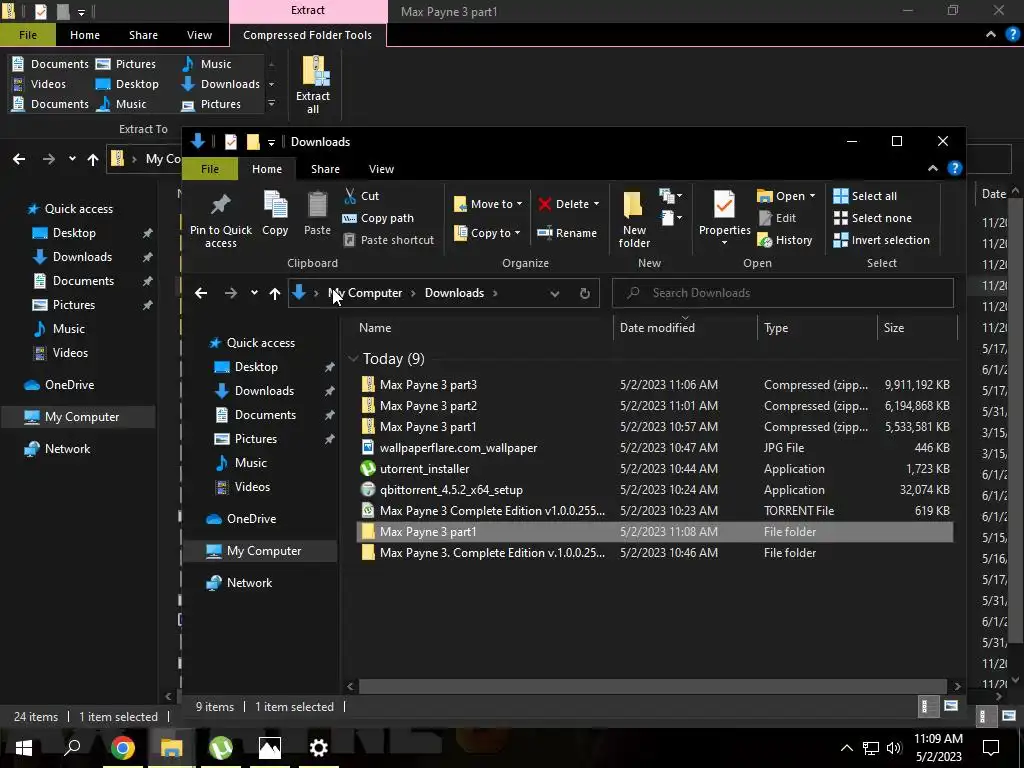Select Max Payne 3 Complete Edition TORRENT file
The image size is (1024, 768).
(x=655, y=511)
